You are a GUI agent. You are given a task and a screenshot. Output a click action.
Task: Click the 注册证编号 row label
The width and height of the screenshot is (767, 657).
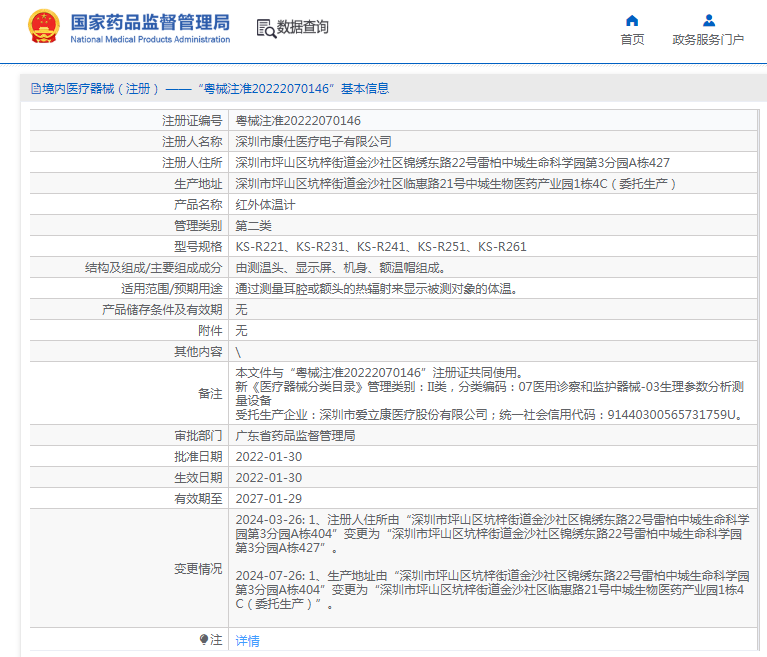coord(192,120)
